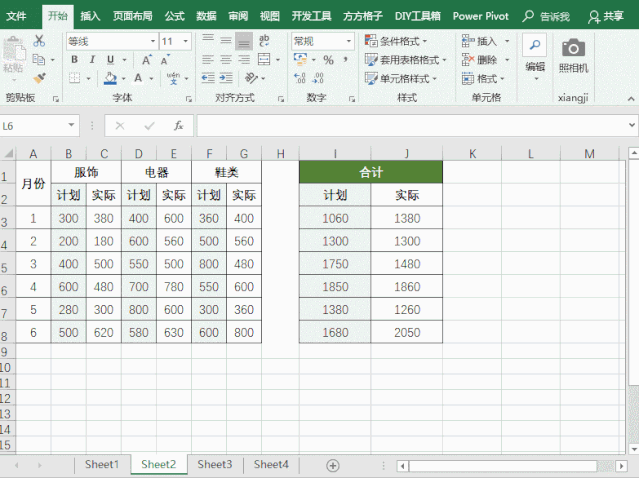This screenshot has height=478, width=639.
Task: Open 套用表格格式 table styles
Action: [x=406, y=60]
